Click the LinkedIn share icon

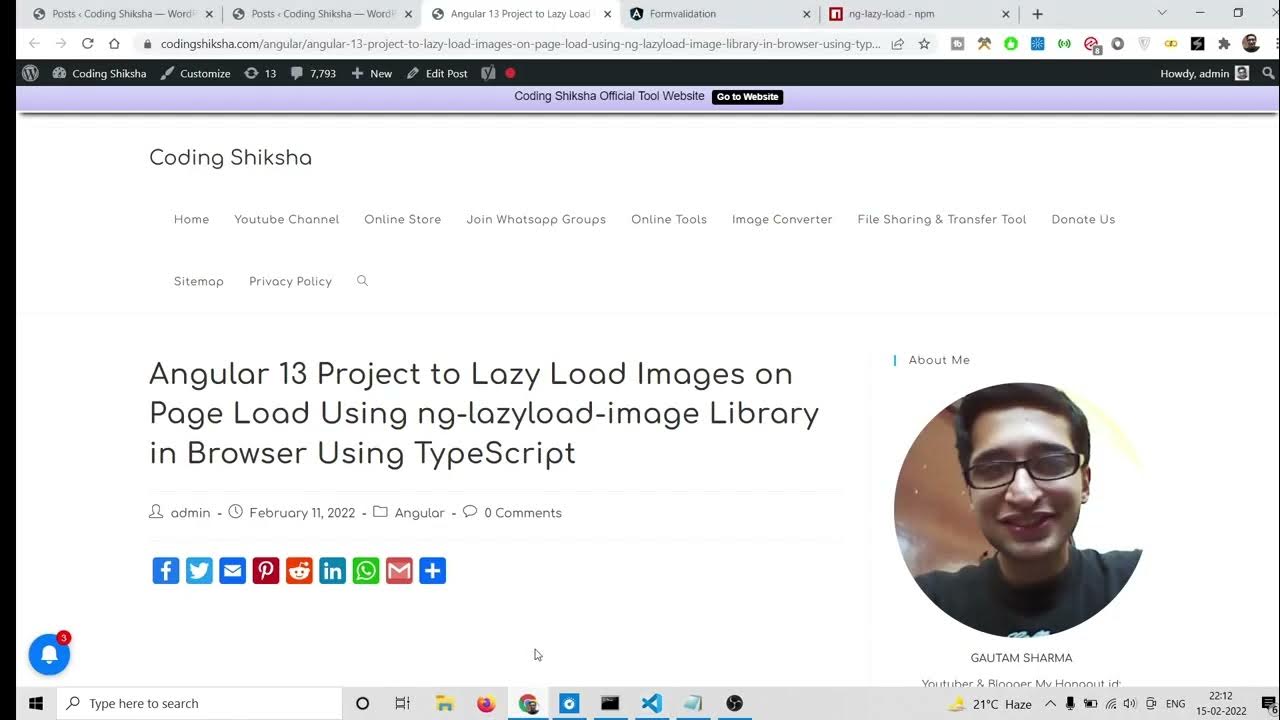[x=332, y=571]
